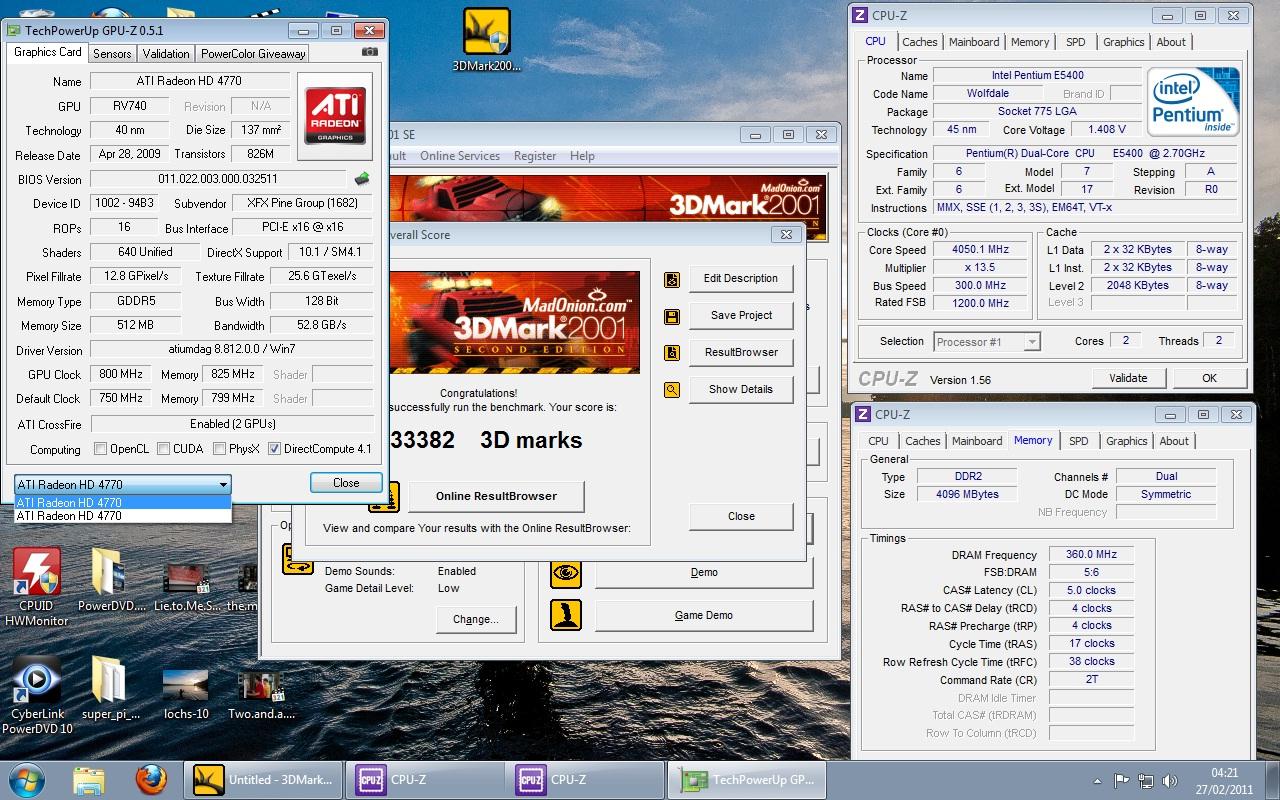Click the Intel Pentium inside logo
1280x800 pixels.
1193,103
